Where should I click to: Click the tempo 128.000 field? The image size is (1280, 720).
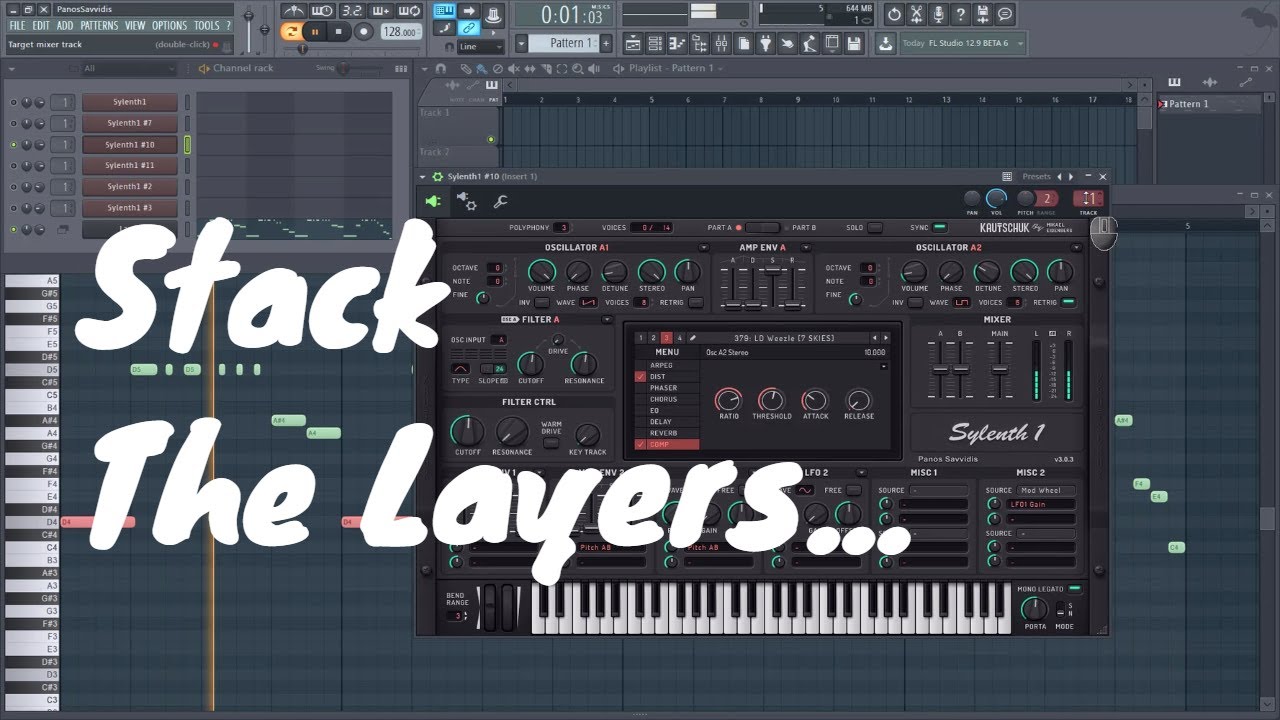click(399, 32)
